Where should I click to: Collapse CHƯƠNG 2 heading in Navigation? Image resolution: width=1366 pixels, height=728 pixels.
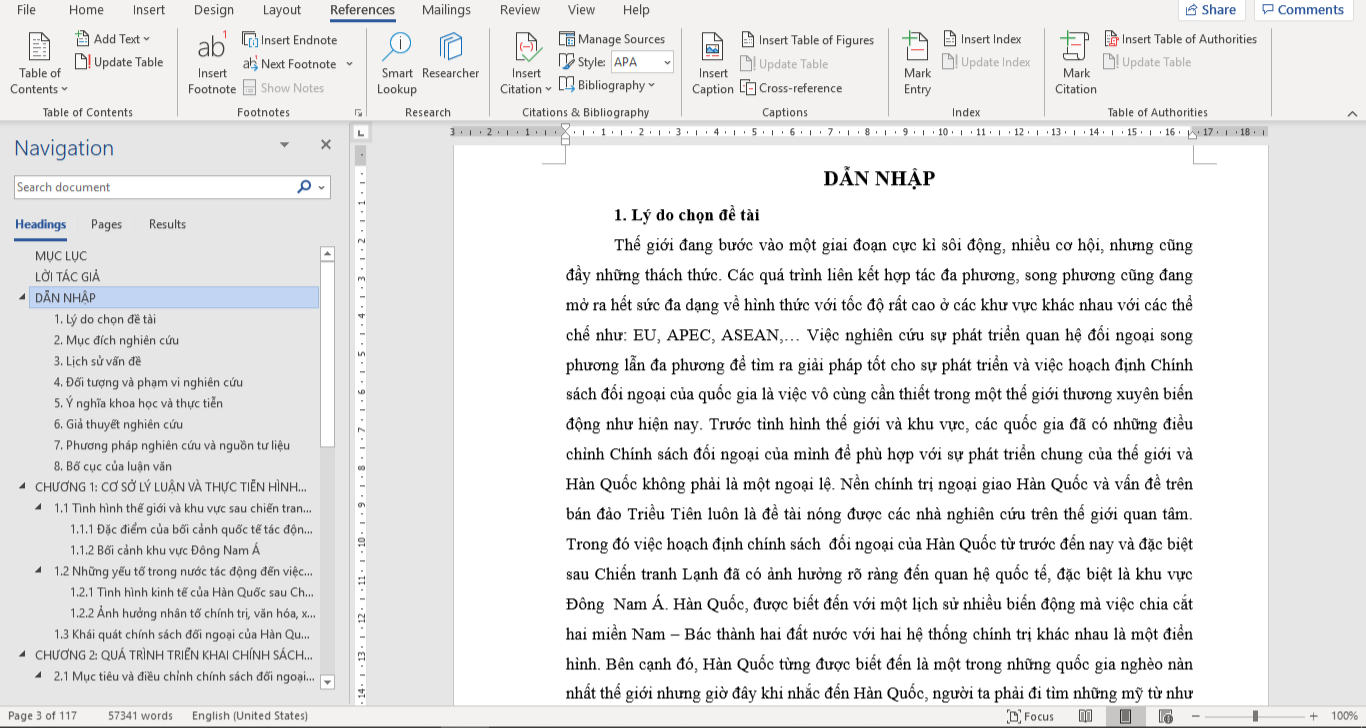click(x=23, y=655)
